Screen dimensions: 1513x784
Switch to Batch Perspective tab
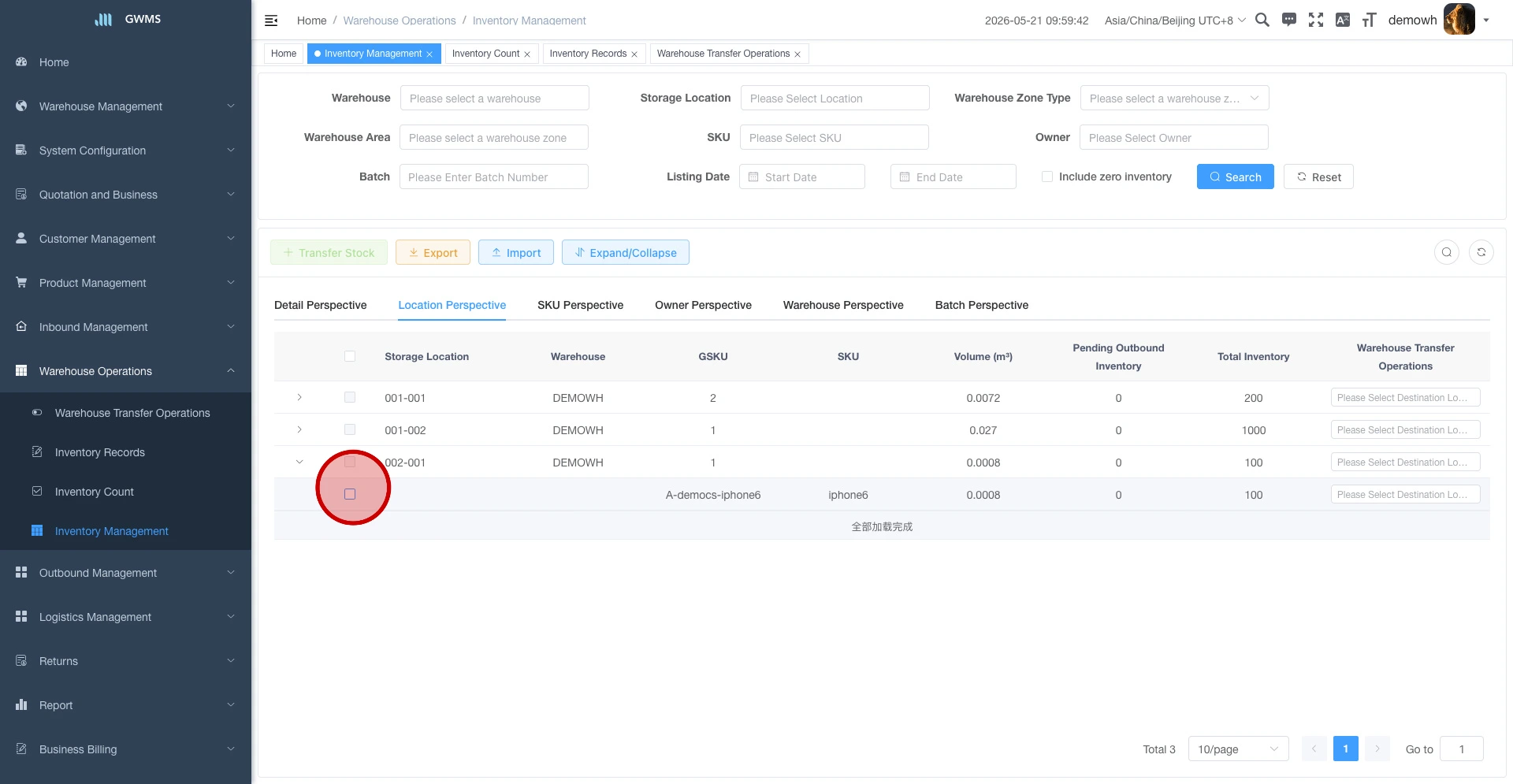982,305
